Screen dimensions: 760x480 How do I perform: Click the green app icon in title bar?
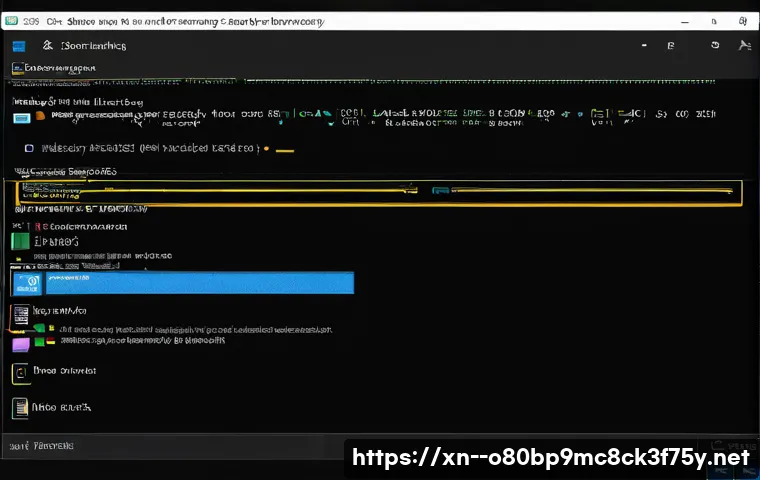click(x=12, y=21)
